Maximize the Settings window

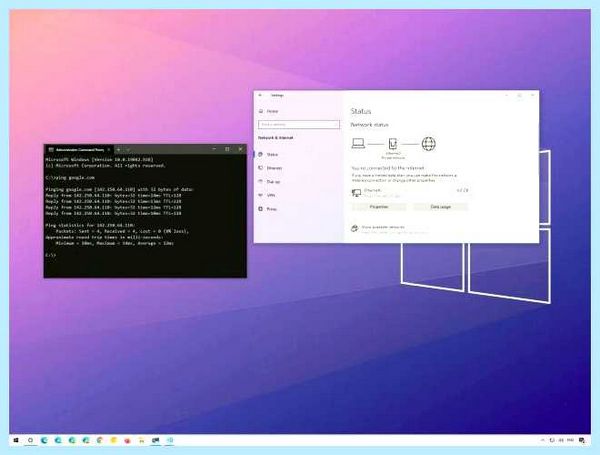[x=519, y=95]
